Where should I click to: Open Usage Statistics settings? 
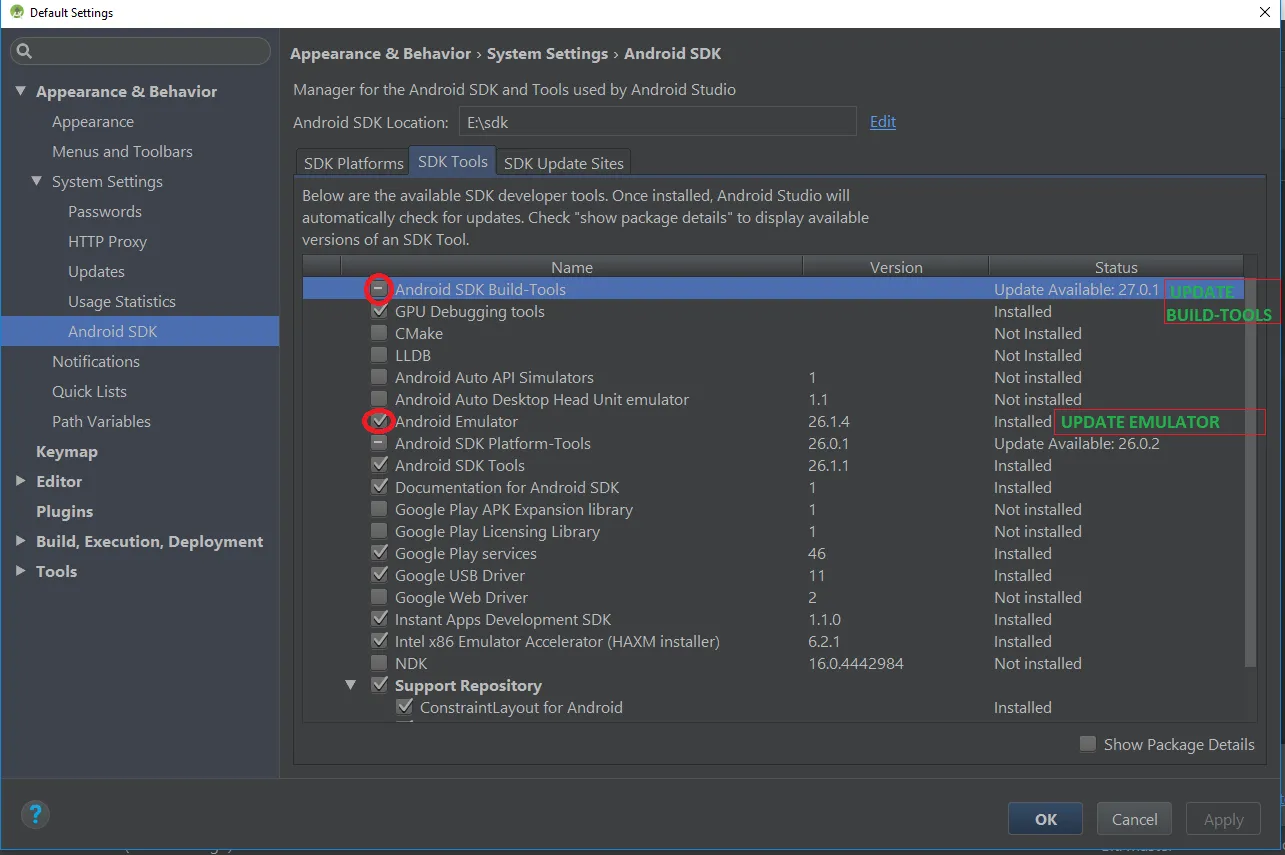pyautogui.click(x=122, y=302)
